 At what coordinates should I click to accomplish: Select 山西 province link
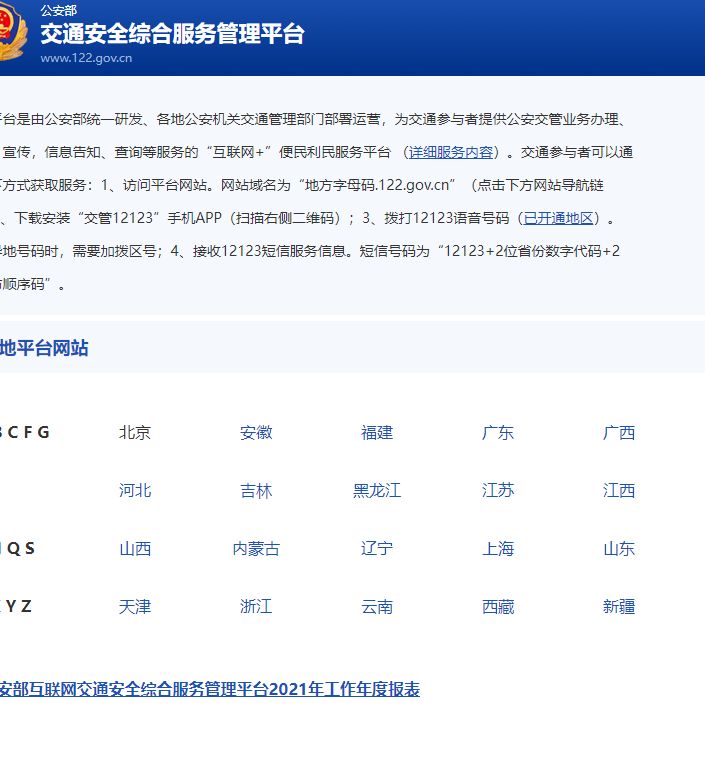(x=135, y=548)
